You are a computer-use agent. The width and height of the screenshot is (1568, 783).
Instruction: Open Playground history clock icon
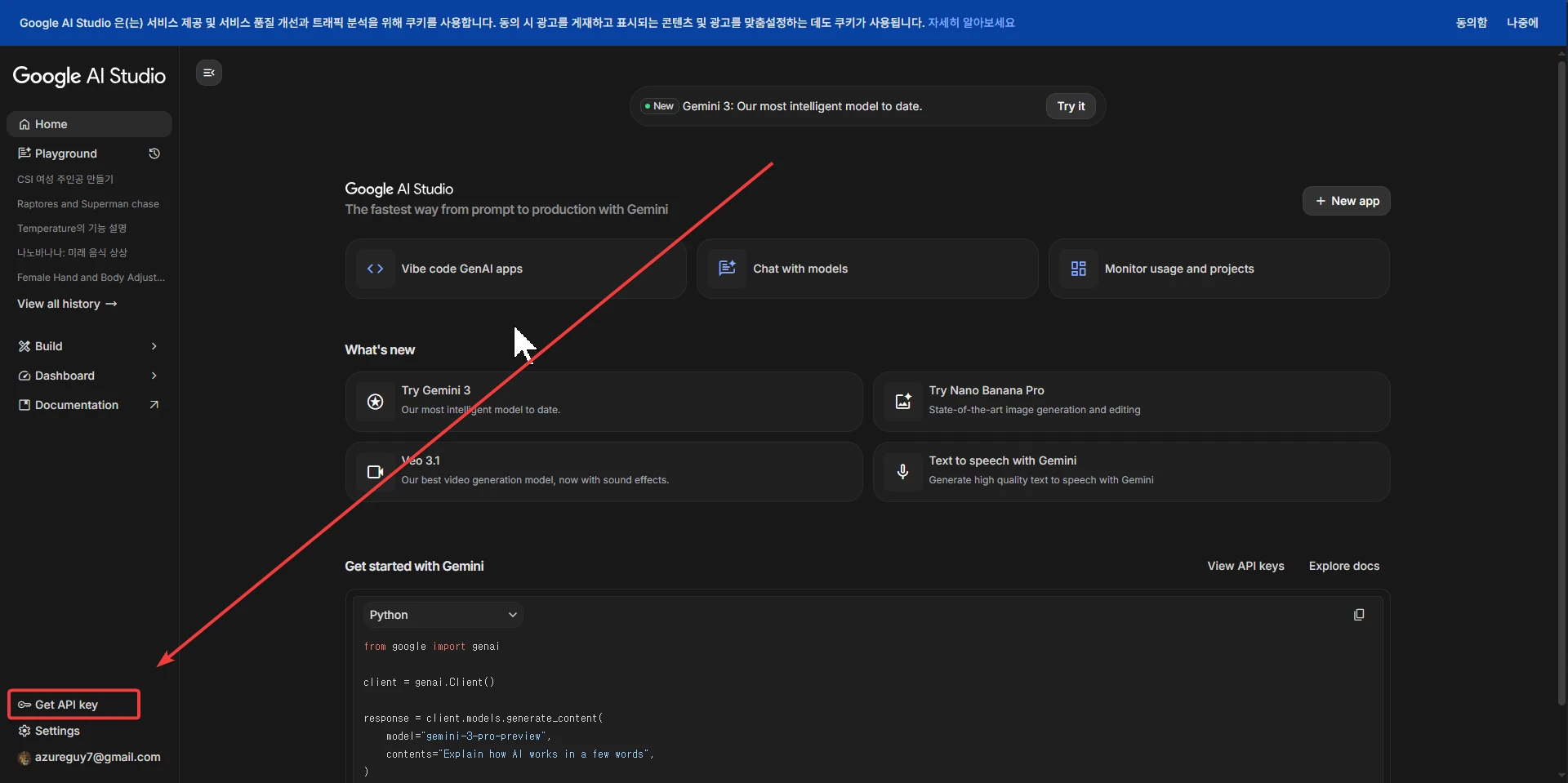tap(154, 153)
